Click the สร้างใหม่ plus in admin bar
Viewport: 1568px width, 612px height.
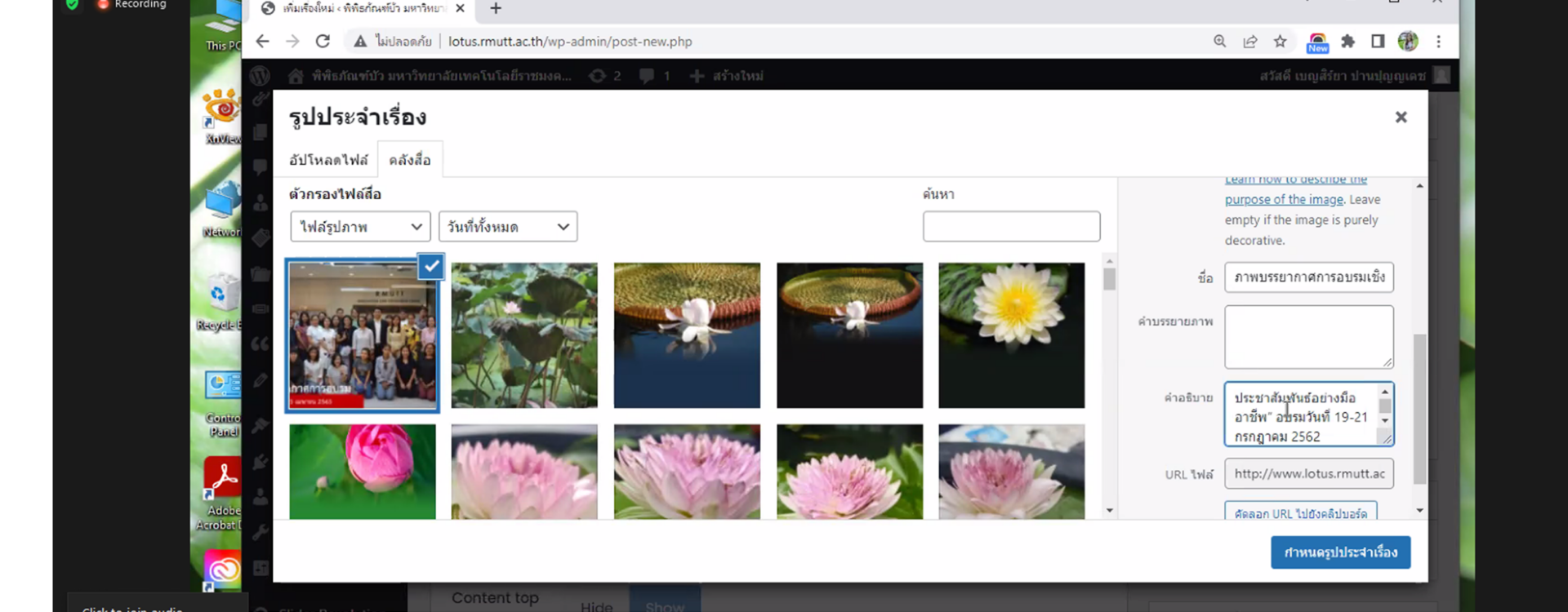pos(726,76)
